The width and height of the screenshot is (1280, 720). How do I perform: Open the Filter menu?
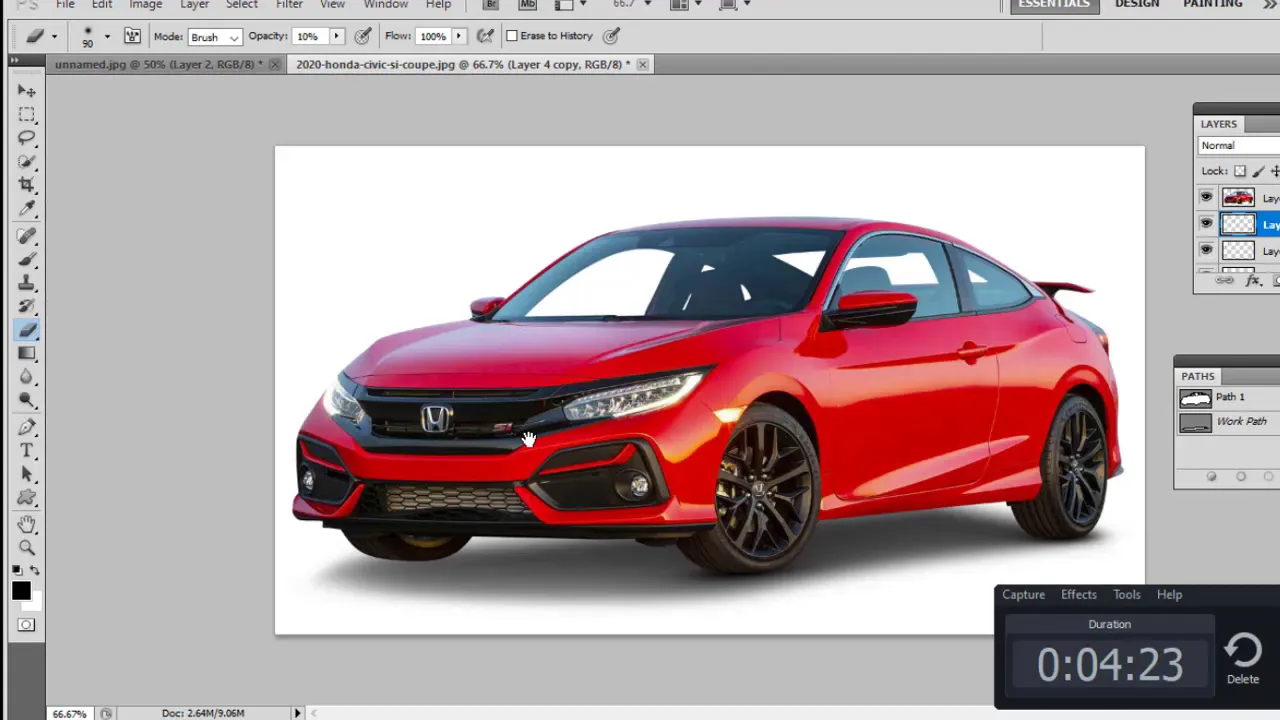[x=289, y=5]
